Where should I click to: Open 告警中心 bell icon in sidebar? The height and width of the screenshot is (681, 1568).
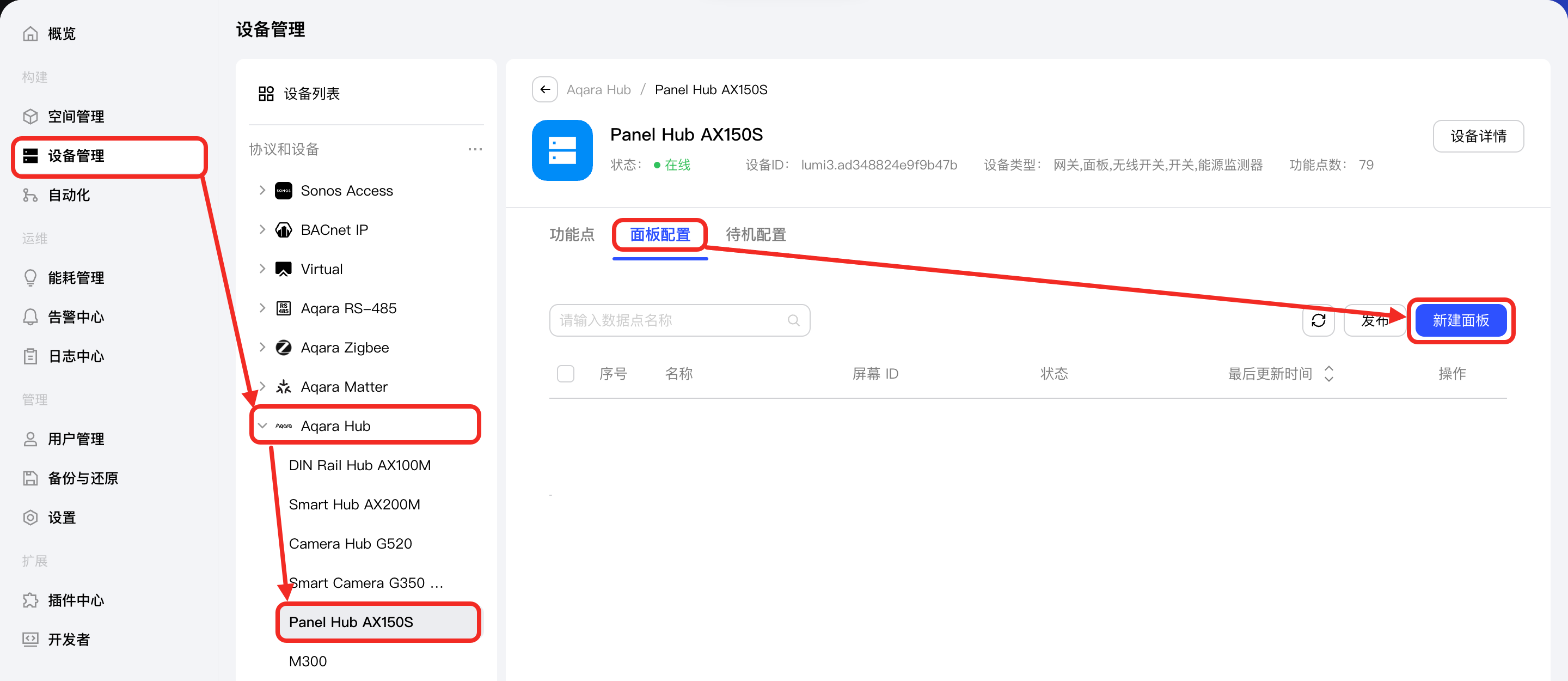coord(30,317)
